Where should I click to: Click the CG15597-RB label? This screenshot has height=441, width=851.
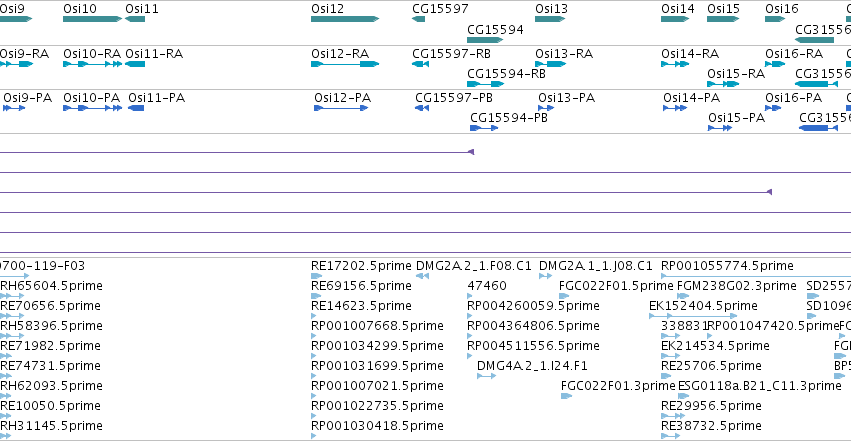[451, 54]
